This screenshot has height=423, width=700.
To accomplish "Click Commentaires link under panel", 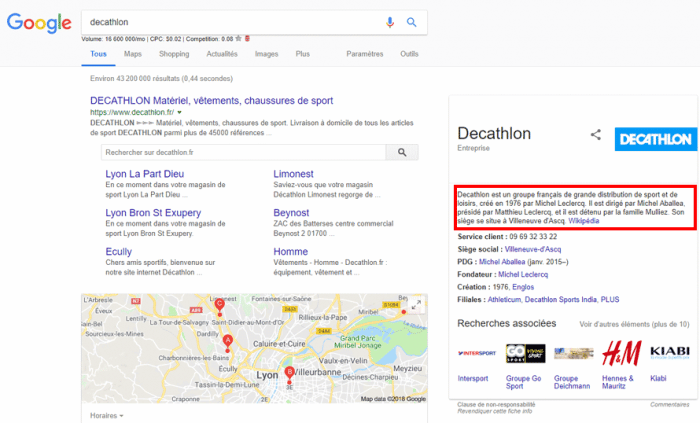I will click(670, 404).
